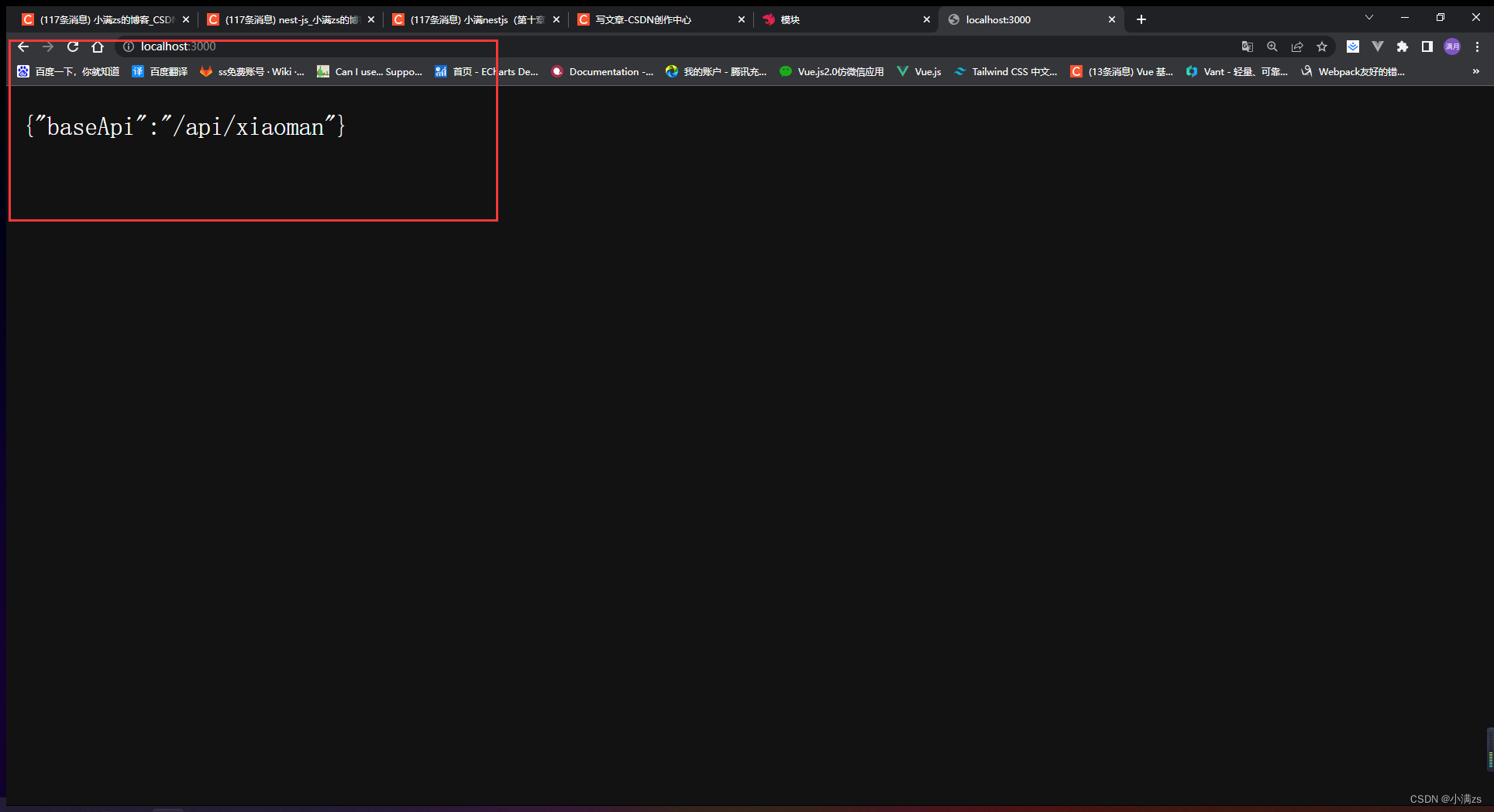The height and width of the screenshot is (812, 1494).
Task: Open the ss免费账号 Wiki bookmark
Action: point(252,71)
